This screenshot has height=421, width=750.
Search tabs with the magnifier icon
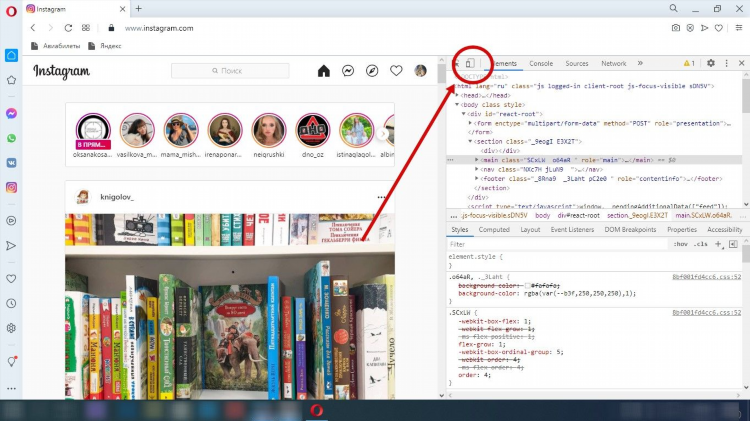coord(673,9)
